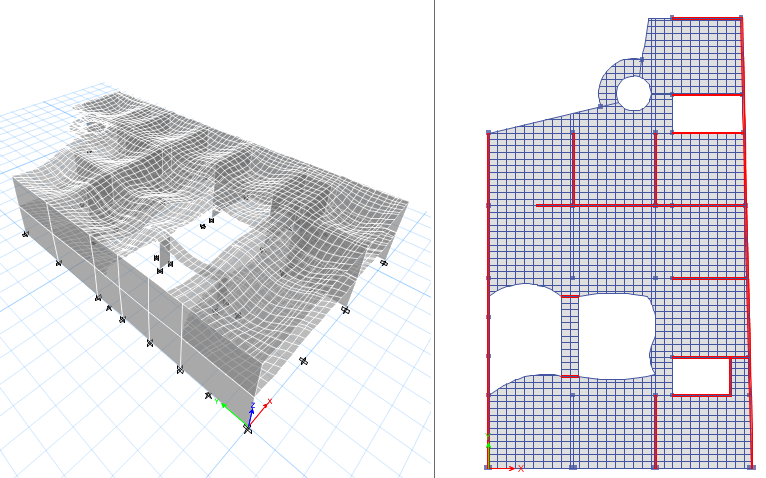Click the red X axis label in plan view
This screenshot has width=766, height=478.
(521, 468)
